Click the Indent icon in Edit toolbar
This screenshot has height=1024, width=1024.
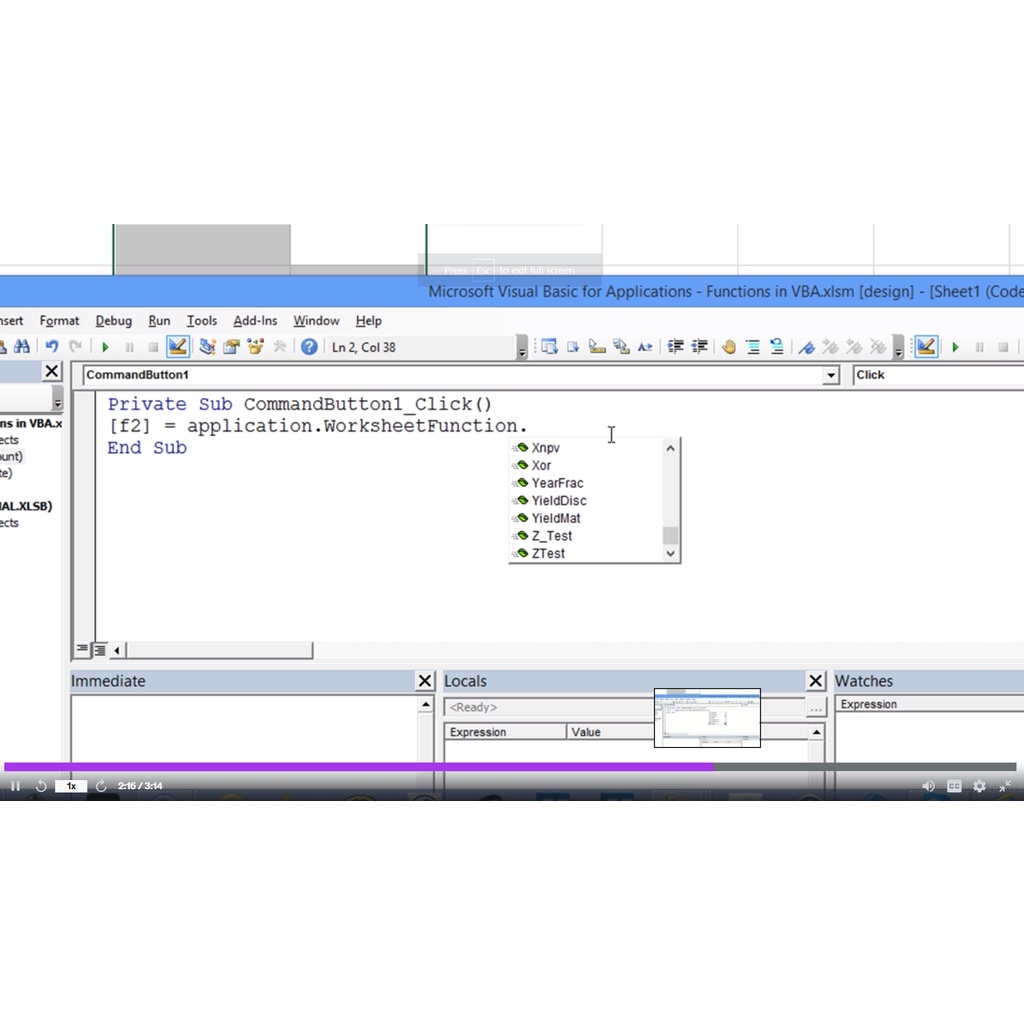(x=676, y=347)
